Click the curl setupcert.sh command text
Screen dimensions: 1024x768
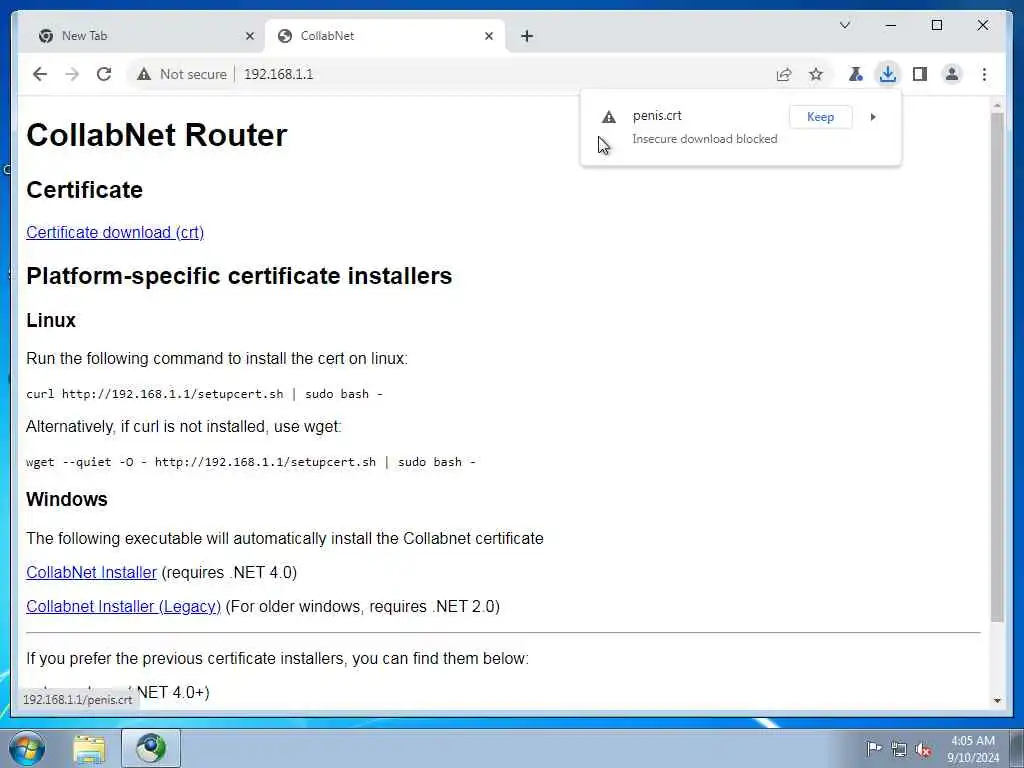pos(204,394)
